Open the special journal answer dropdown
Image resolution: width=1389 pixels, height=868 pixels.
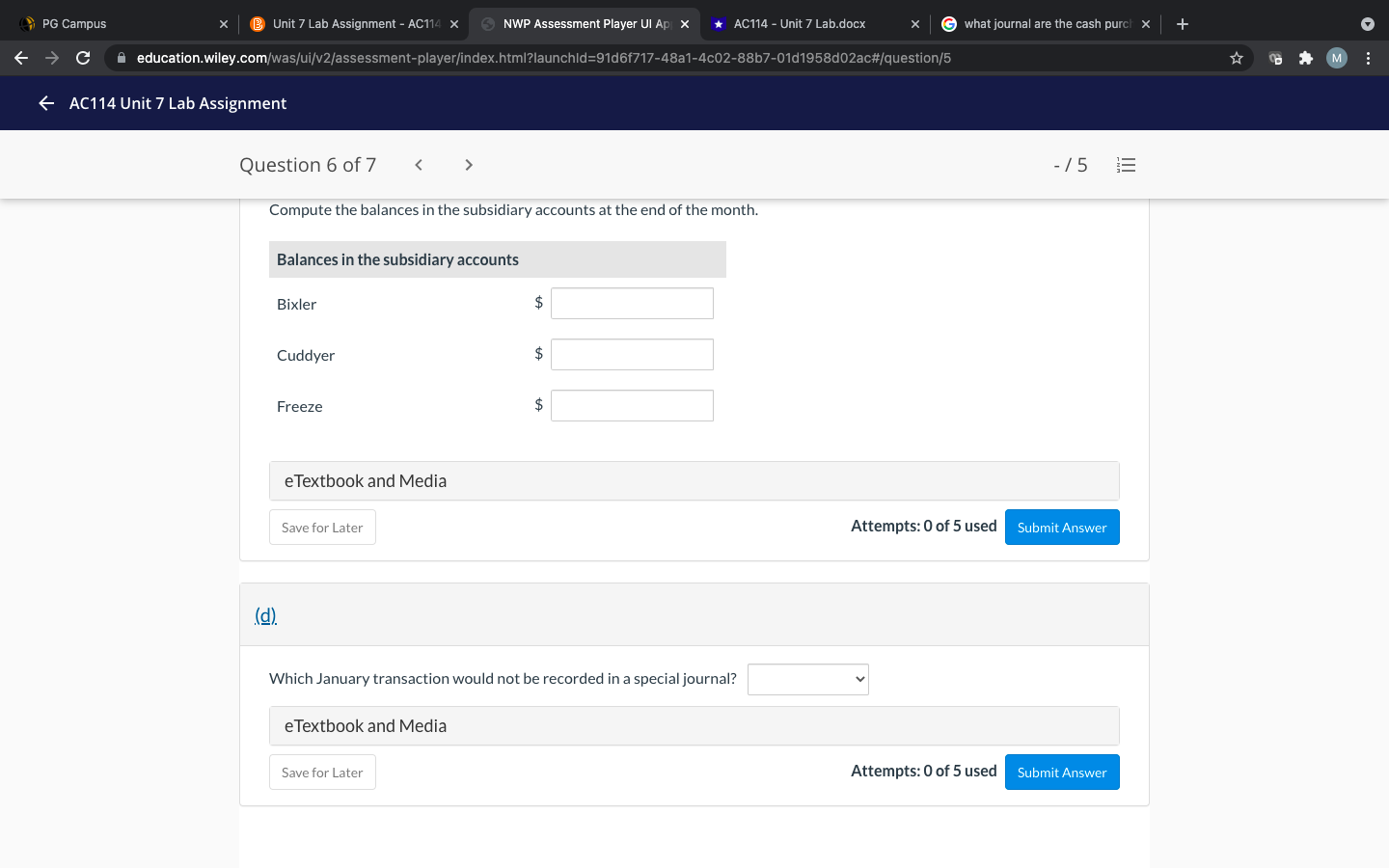tap(807, 679)
